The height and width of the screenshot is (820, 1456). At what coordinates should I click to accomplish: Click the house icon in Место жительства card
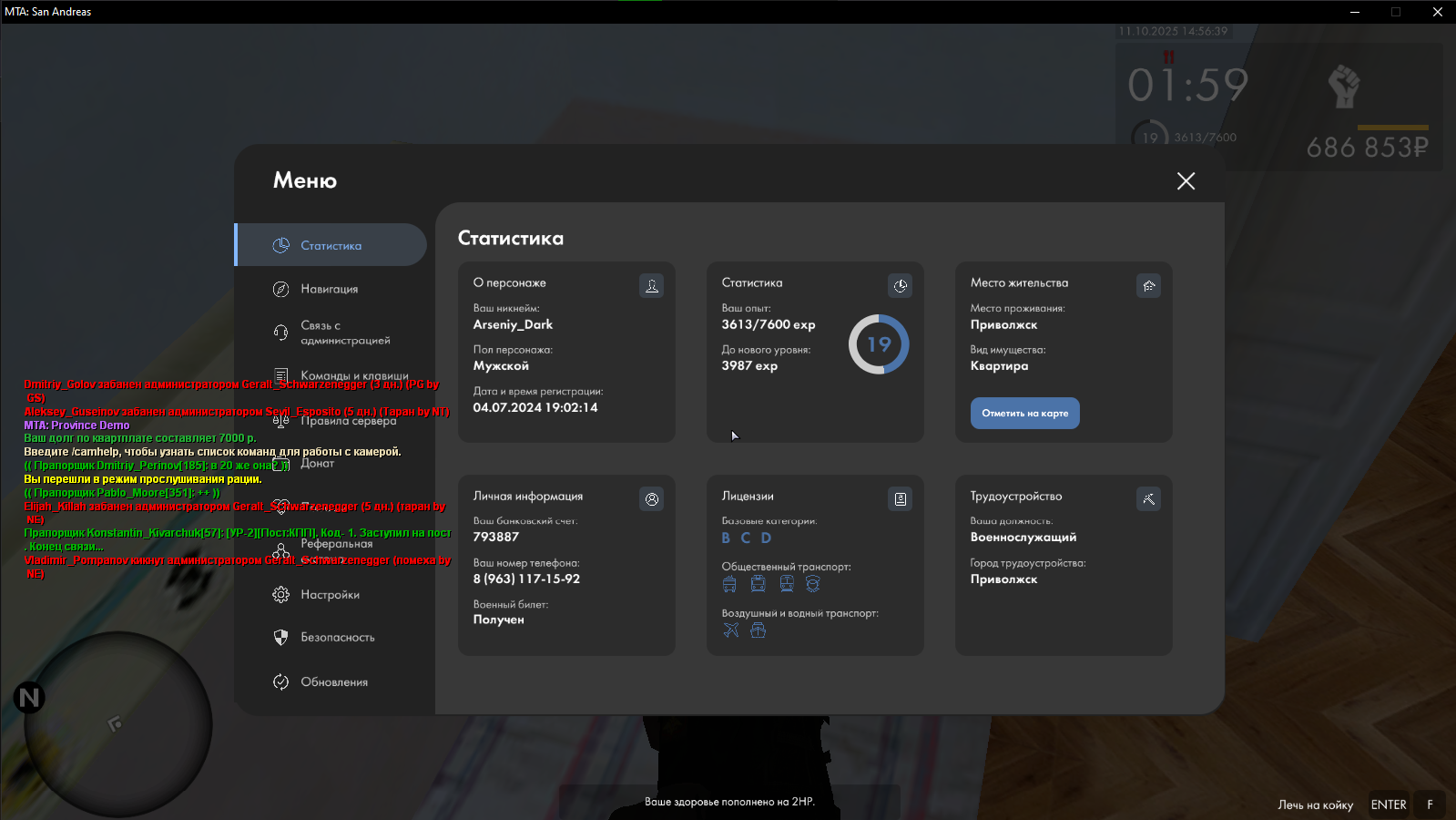1149,286
